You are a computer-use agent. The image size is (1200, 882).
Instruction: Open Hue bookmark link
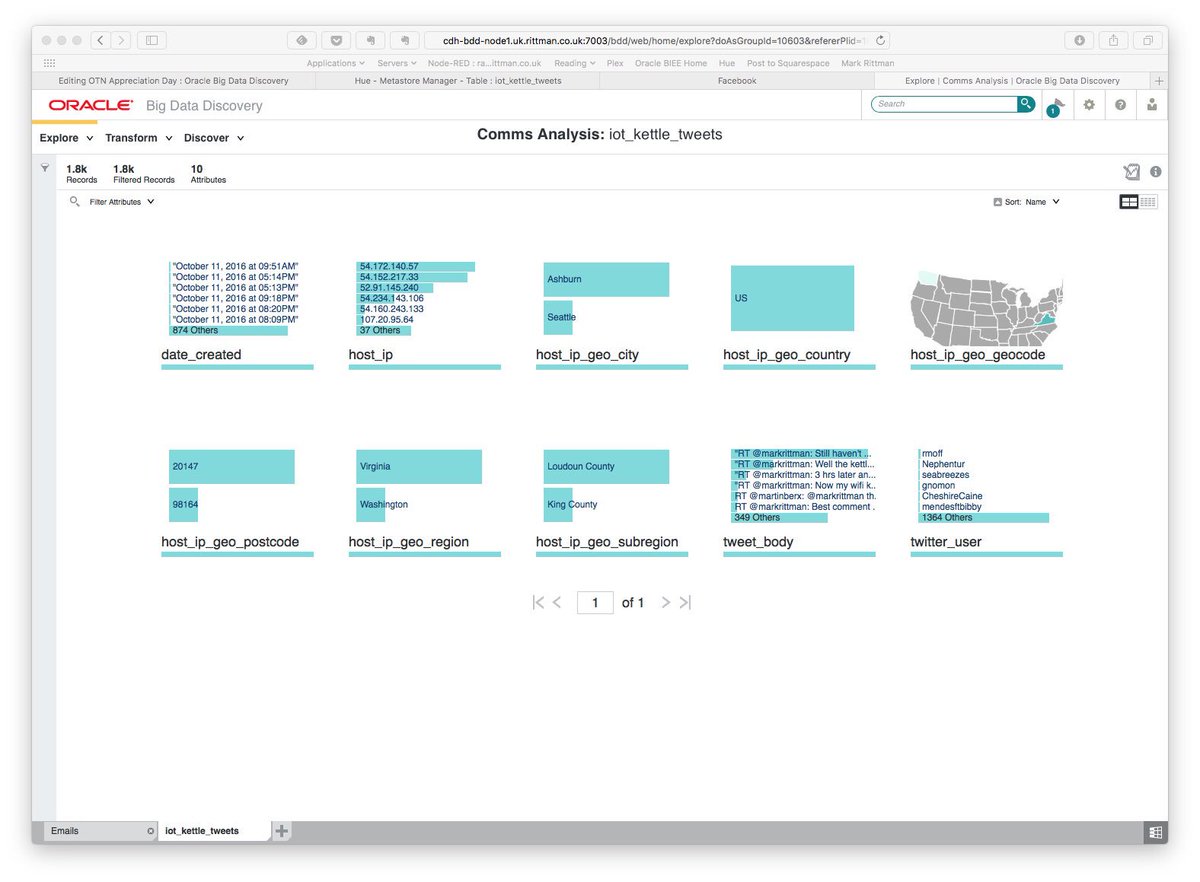point(727,63)
